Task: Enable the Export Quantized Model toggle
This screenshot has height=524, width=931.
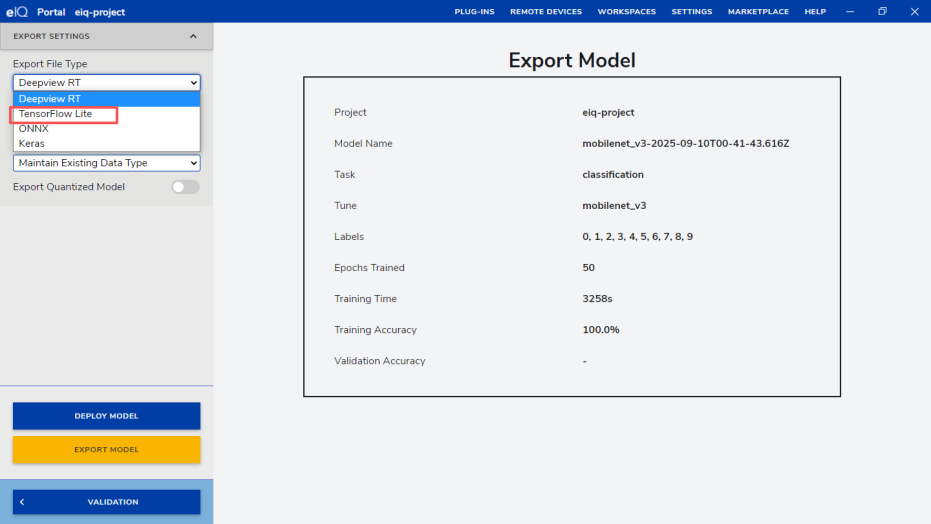Action: (185, 187)
